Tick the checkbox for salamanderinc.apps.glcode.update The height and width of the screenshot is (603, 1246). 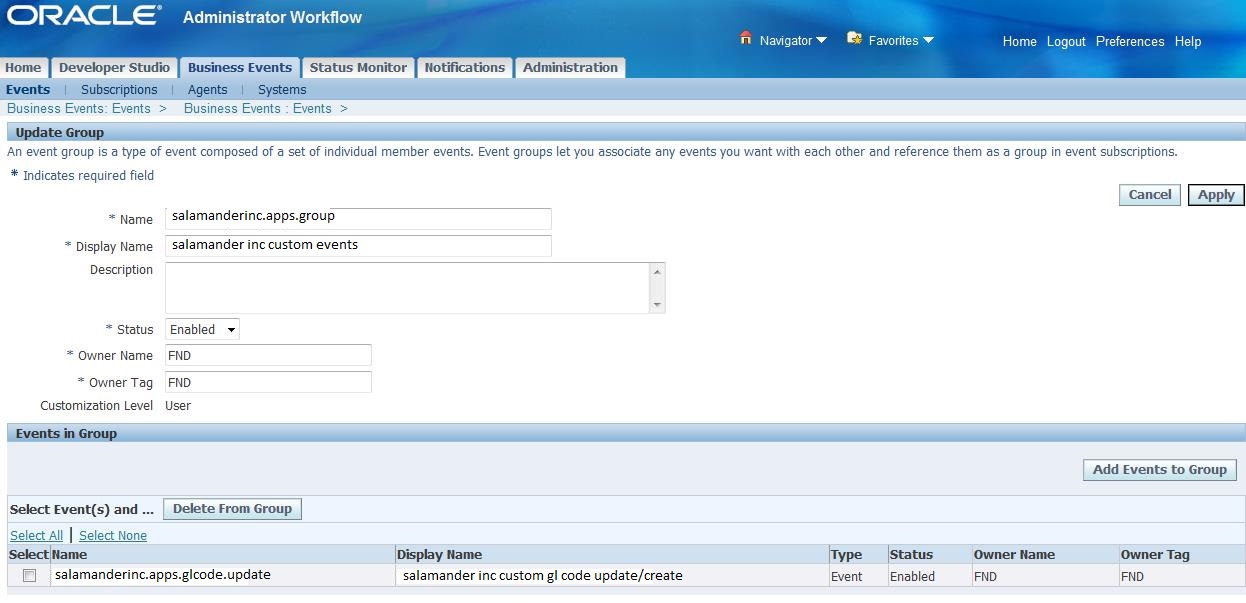(x=30, y=575)
